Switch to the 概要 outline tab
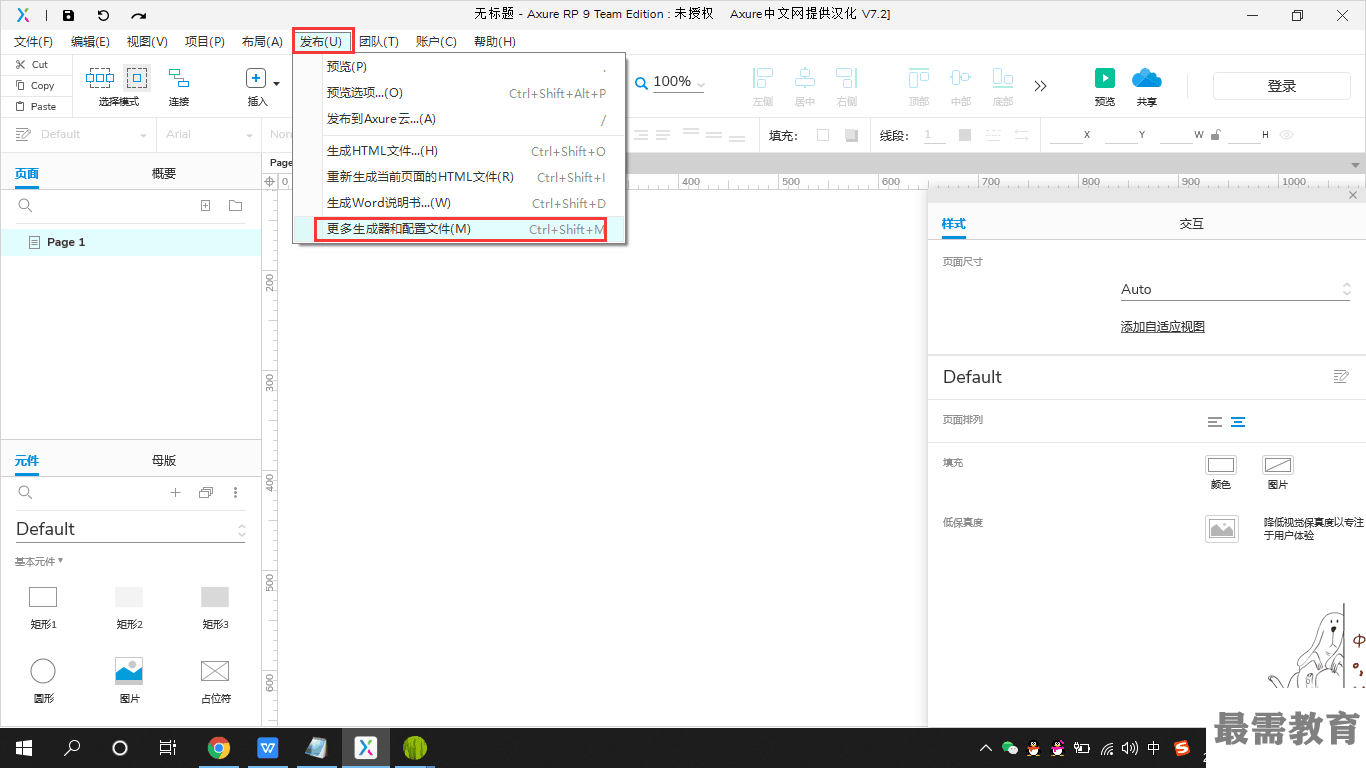The width and height of the screenshot is (1366, 768). [164, 173]
